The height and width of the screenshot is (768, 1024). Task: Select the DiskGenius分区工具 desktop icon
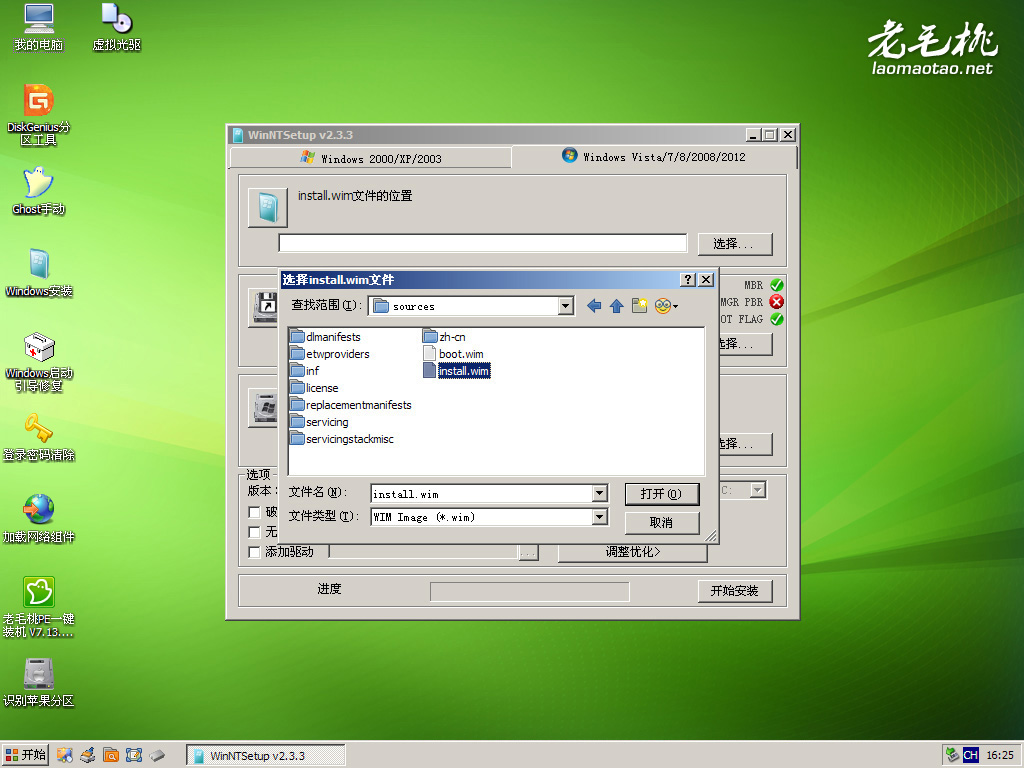coord(39,115)
